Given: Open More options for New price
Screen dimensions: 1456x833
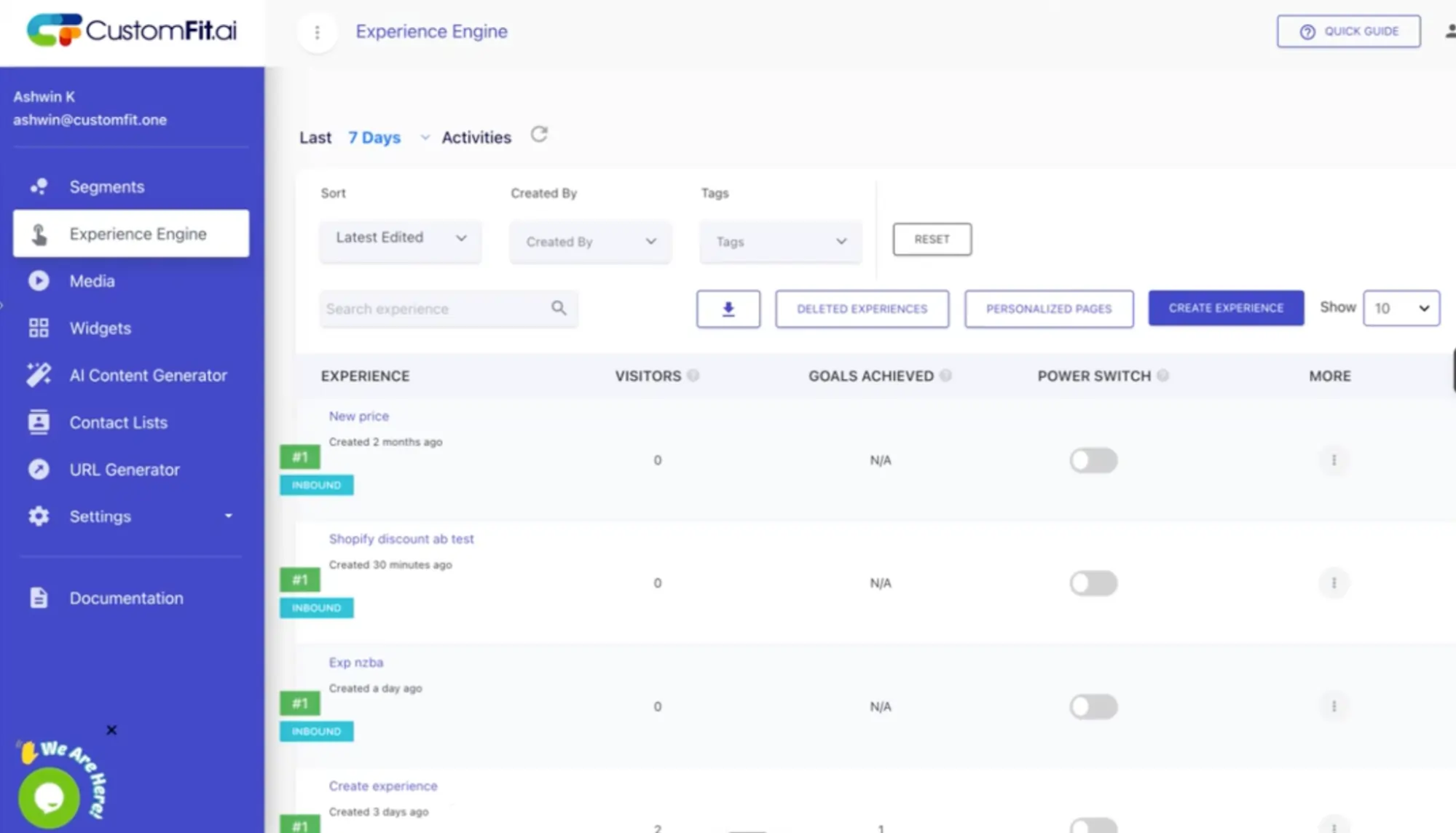Looking at the screenshot, I should (x=1334, y=460).
